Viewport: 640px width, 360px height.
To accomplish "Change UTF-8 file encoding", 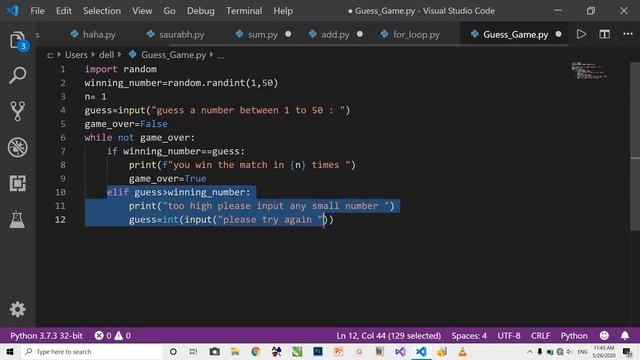I will [509, 336].
